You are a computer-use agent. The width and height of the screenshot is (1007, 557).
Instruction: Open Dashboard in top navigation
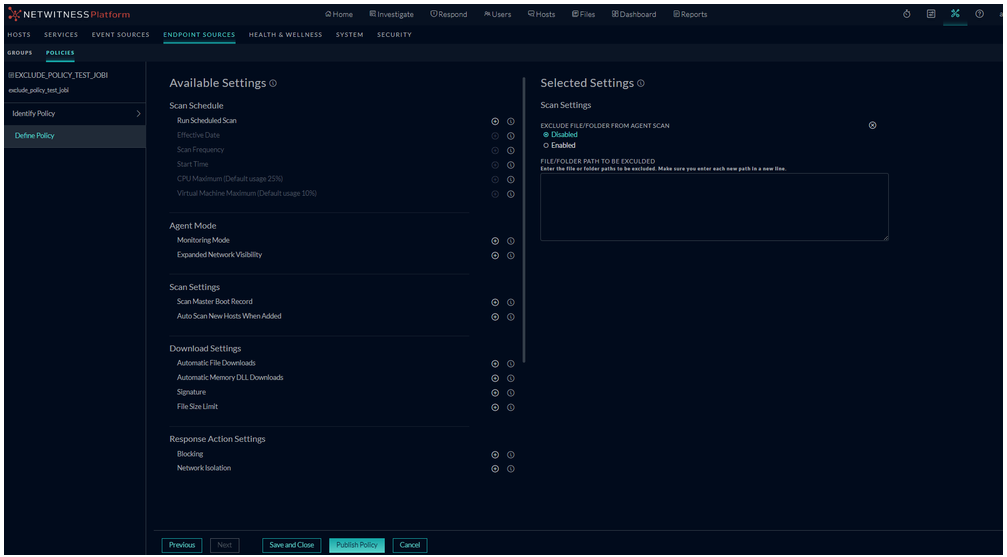(x=634, y=14)
